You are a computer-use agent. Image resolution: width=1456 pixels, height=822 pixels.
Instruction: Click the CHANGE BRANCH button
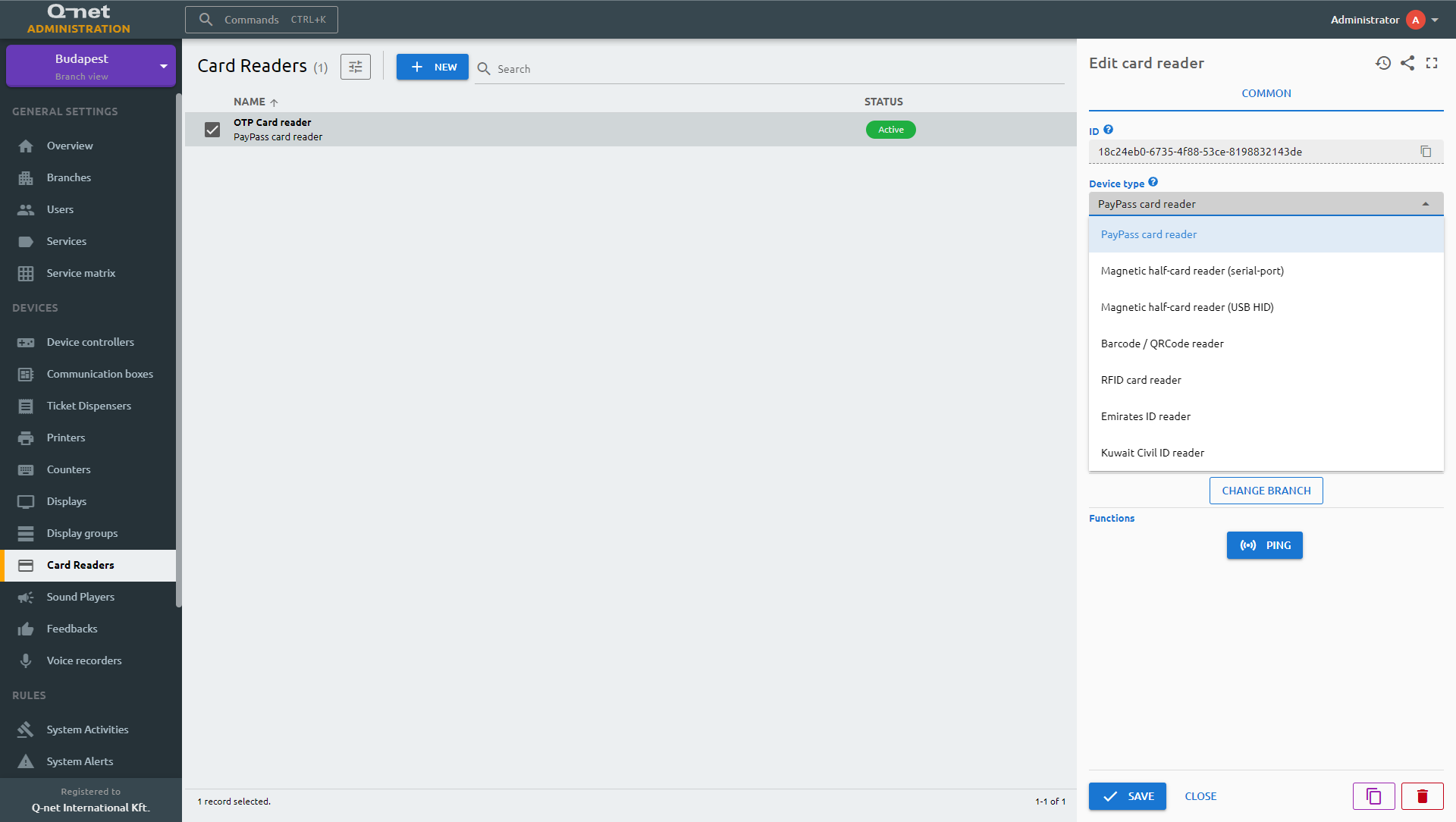(x=1266, y=491)
